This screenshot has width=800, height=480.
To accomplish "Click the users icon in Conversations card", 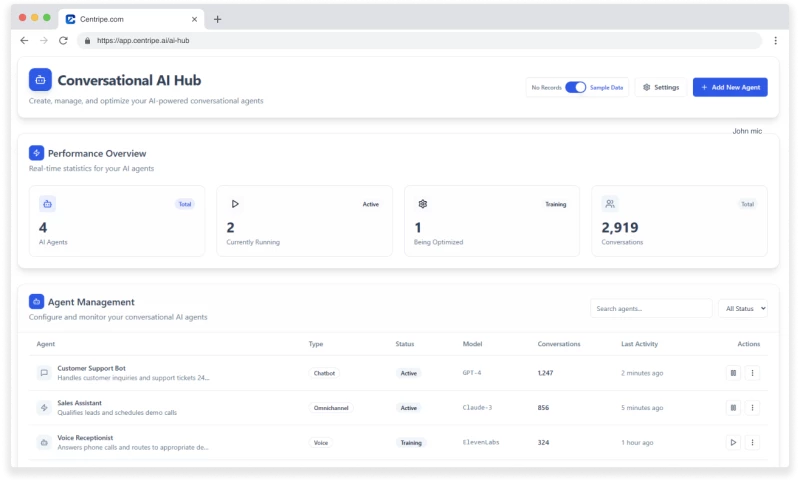I will [x=610, y=204].
